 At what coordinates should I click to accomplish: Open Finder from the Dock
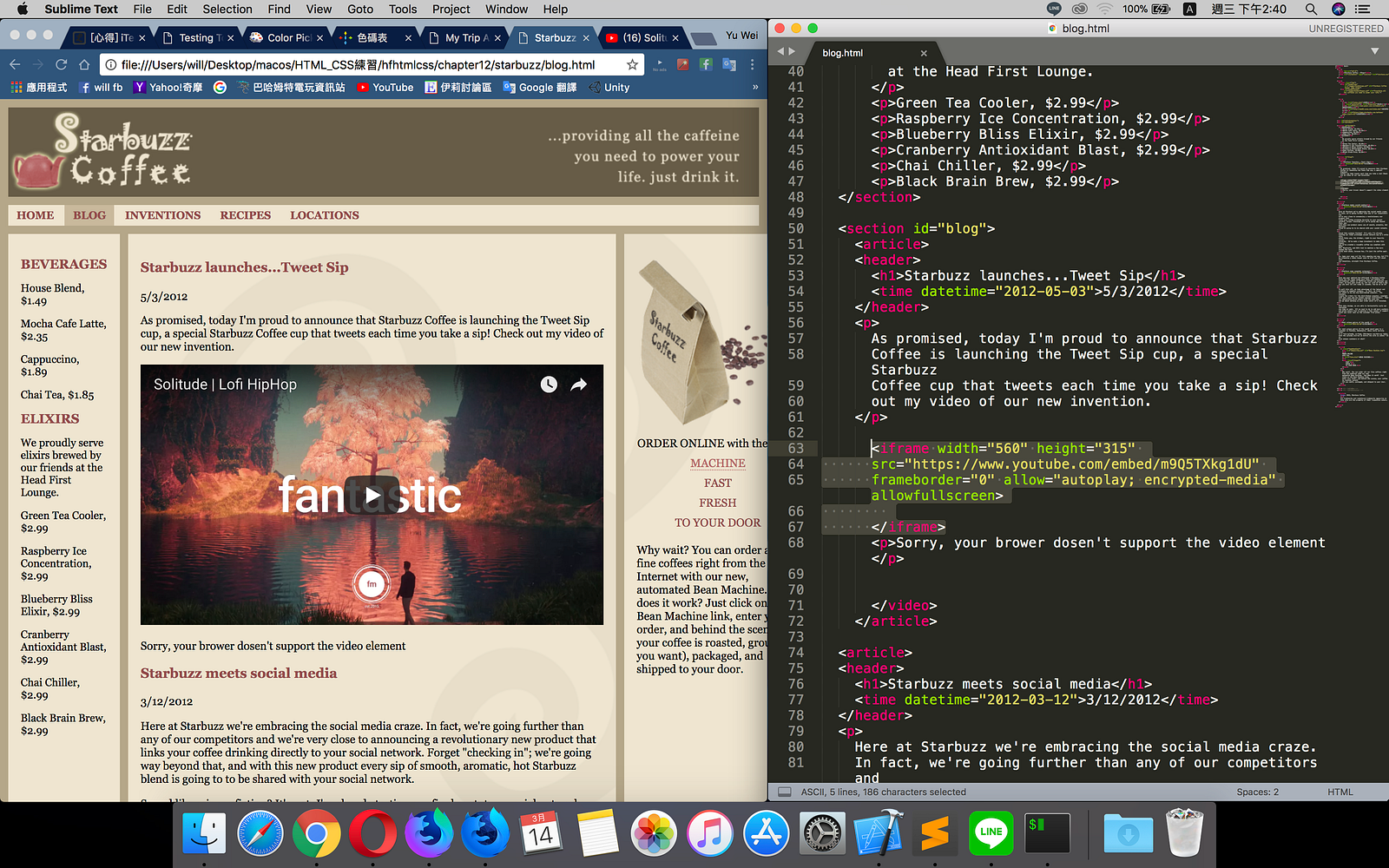[204, 834]
